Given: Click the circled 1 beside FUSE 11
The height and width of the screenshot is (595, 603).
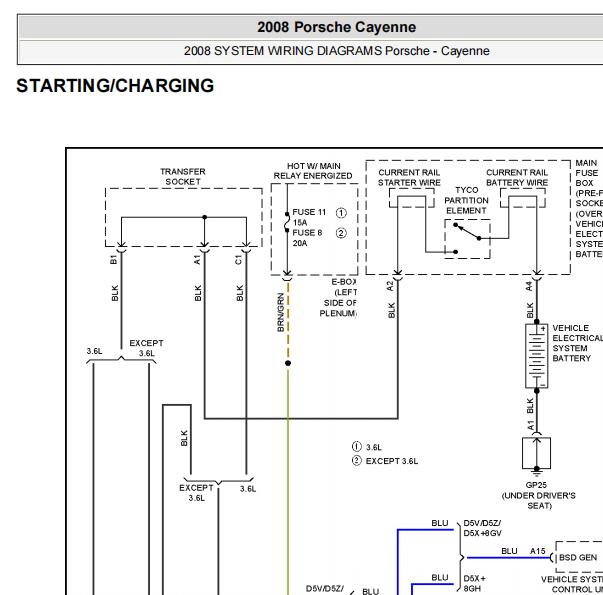Looking at the screenshot, I should pos(341,213).
